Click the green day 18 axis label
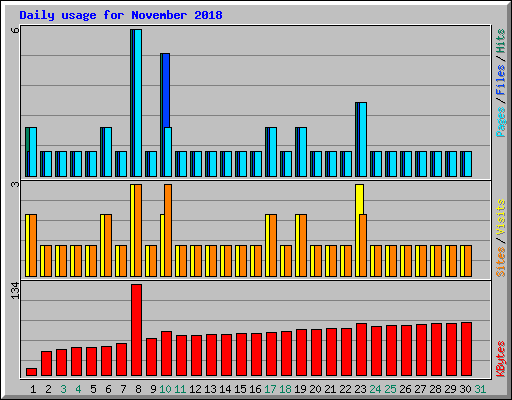 pyautogui.click(x=285, y=389)
